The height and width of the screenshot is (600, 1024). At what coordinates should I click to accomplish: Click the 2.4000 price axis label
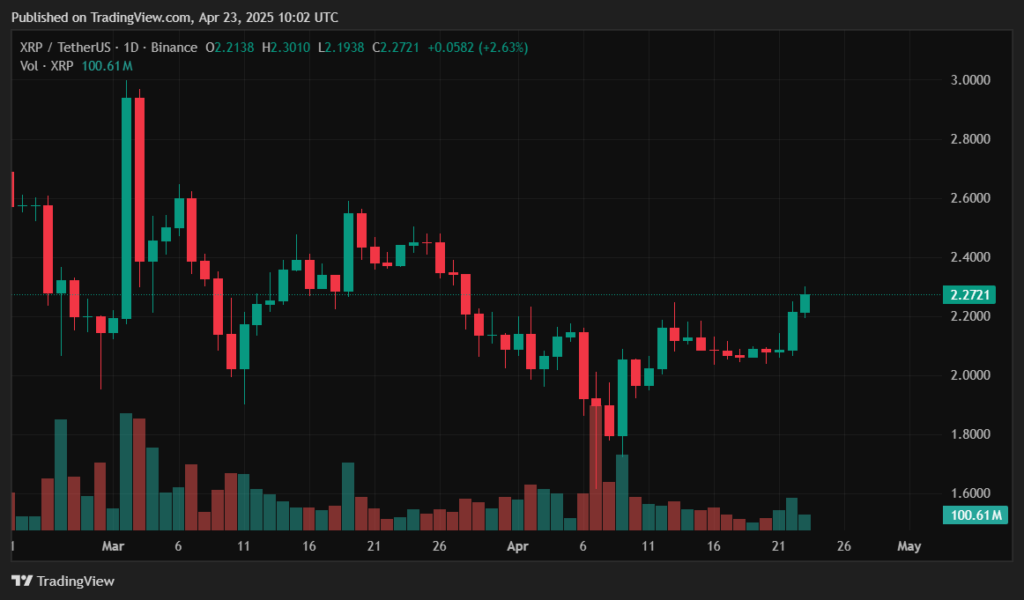click(970, 257)
